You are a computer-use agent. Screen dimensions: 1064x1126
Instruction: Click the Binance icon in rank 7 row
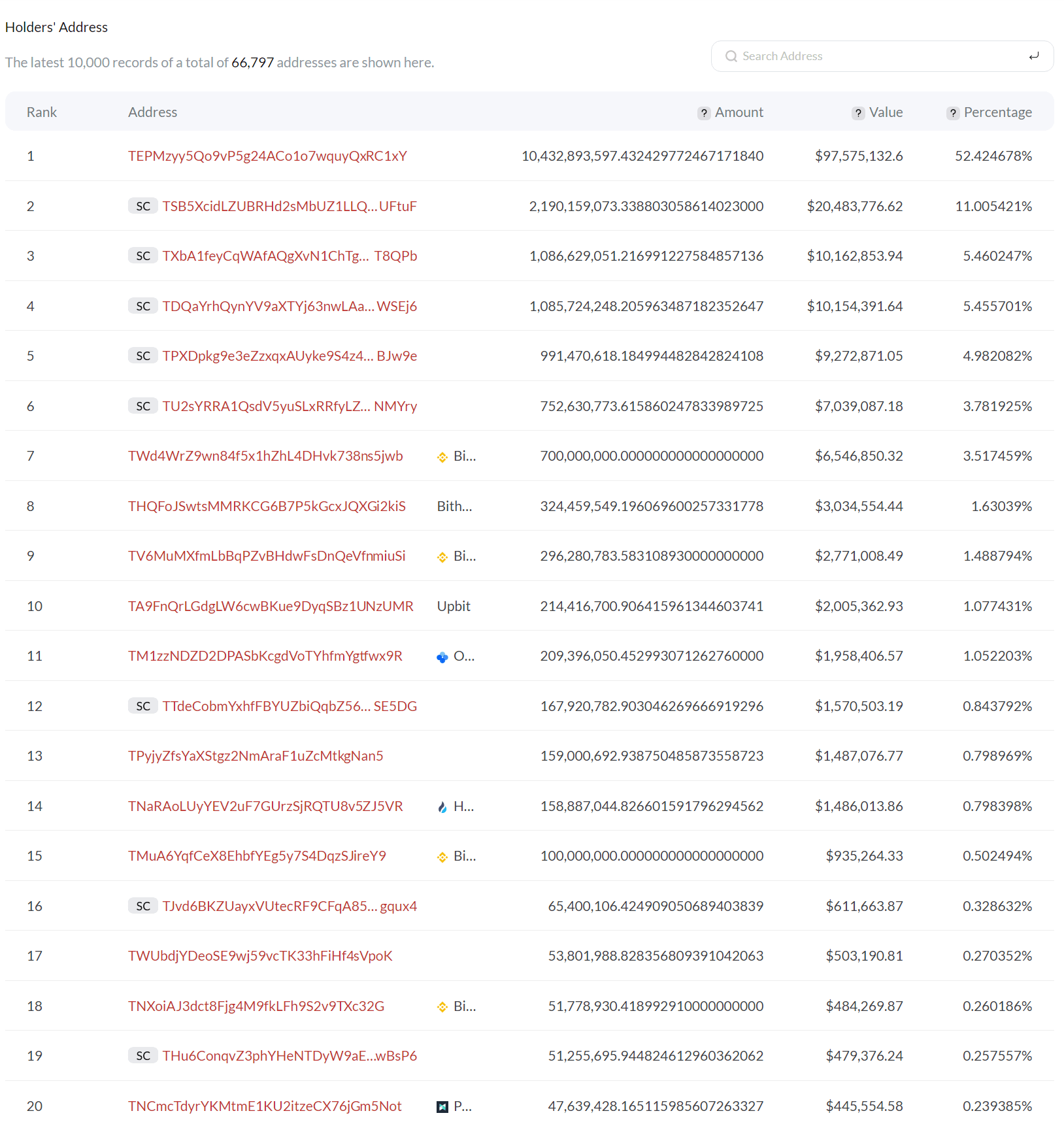(442, 457)
